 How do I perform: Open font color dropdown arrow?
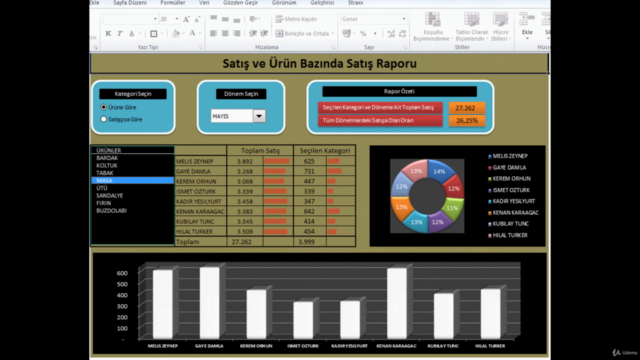click(x=200, y=33)
